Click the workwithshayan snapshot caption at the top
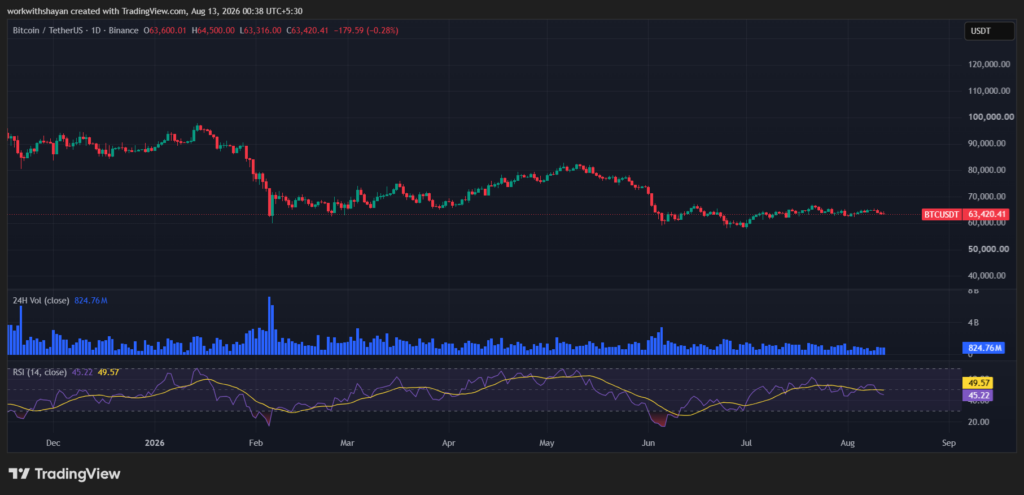The image size is (1024, 495). pos(155,10)
